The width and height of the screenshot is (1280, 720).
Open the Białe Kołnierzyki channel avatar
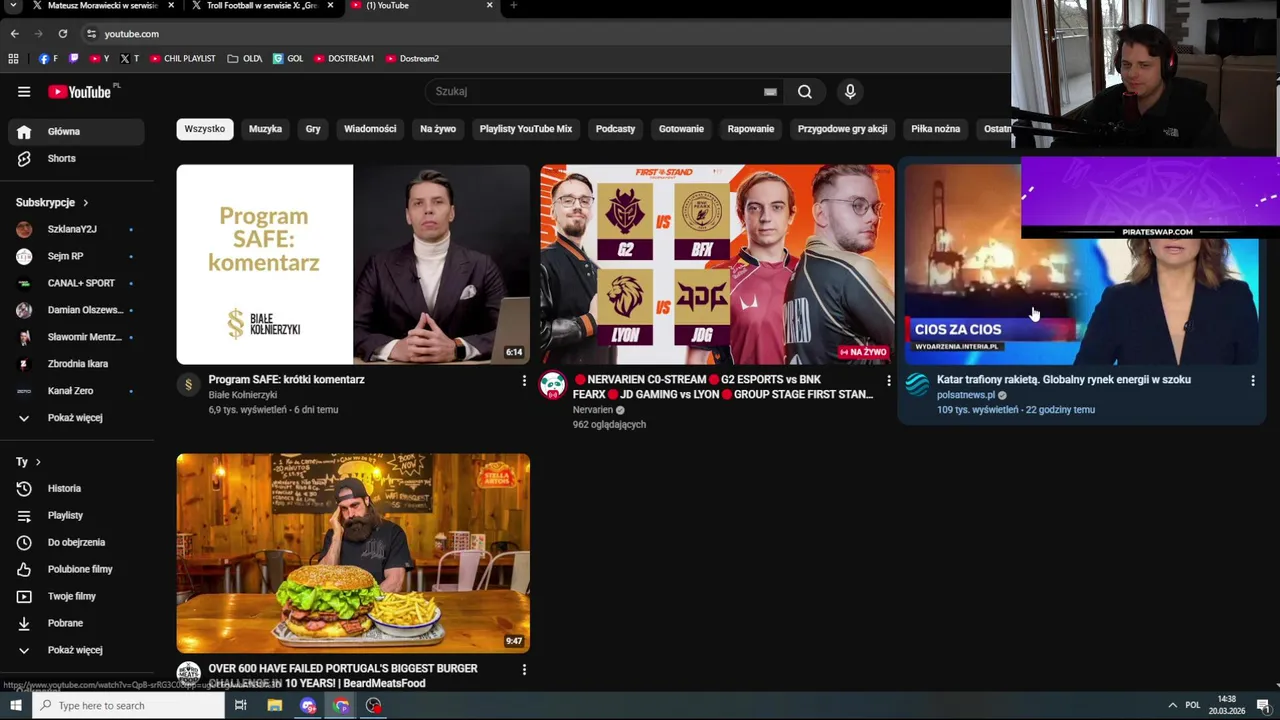click(x=189, y=385)
